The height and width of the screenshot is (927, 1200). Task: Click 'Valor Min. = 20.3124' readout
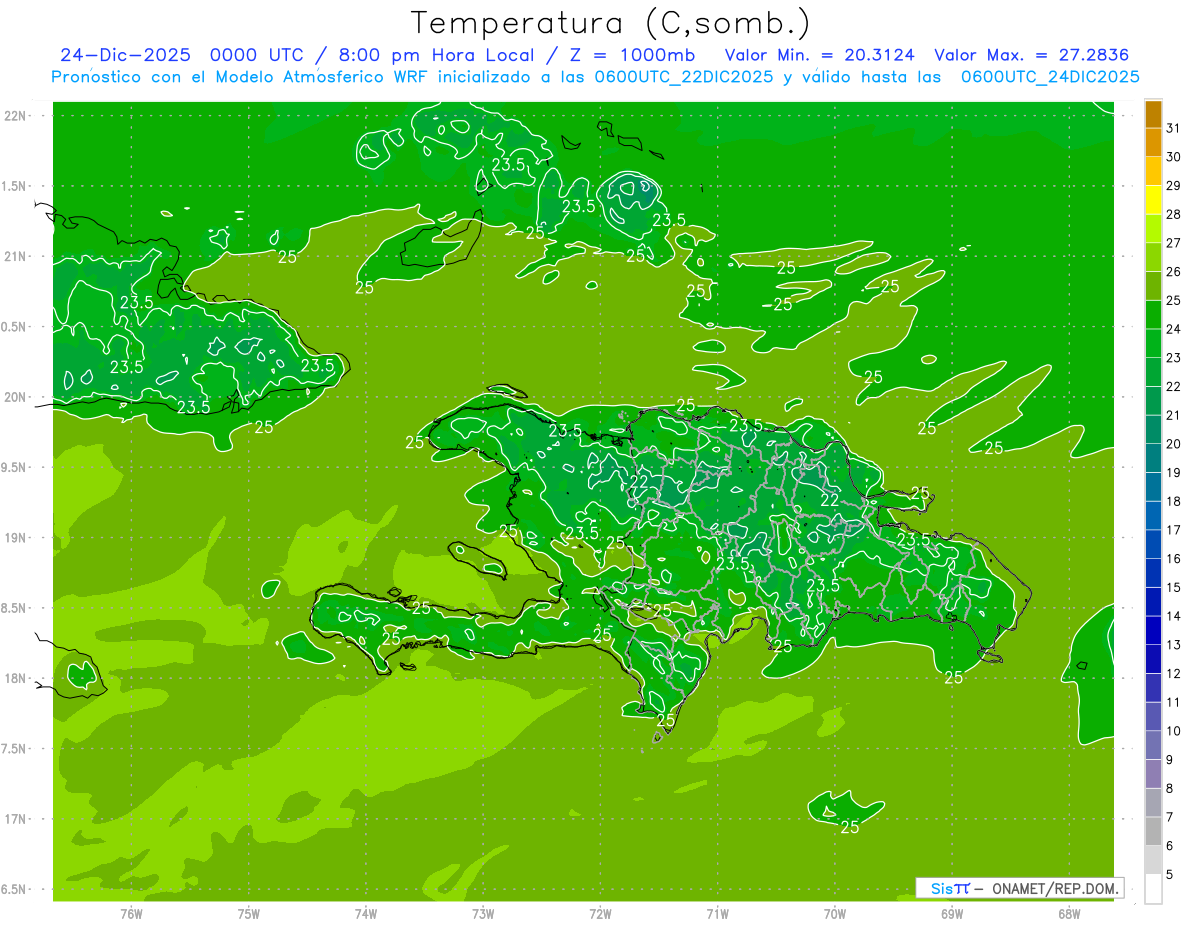point(820,55)
